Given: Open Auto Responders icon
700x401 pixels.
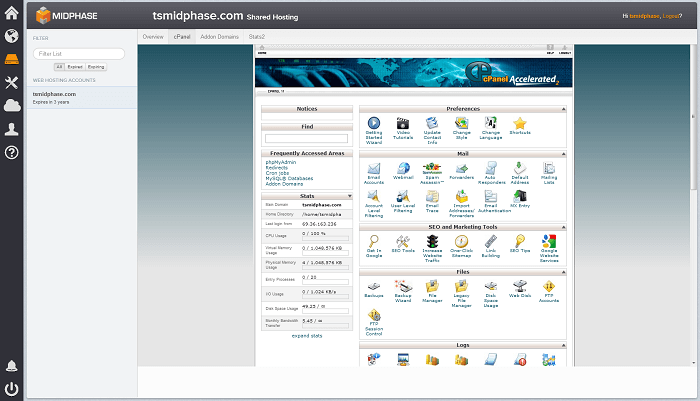Looking at the screenshot, I should [491, 168].
